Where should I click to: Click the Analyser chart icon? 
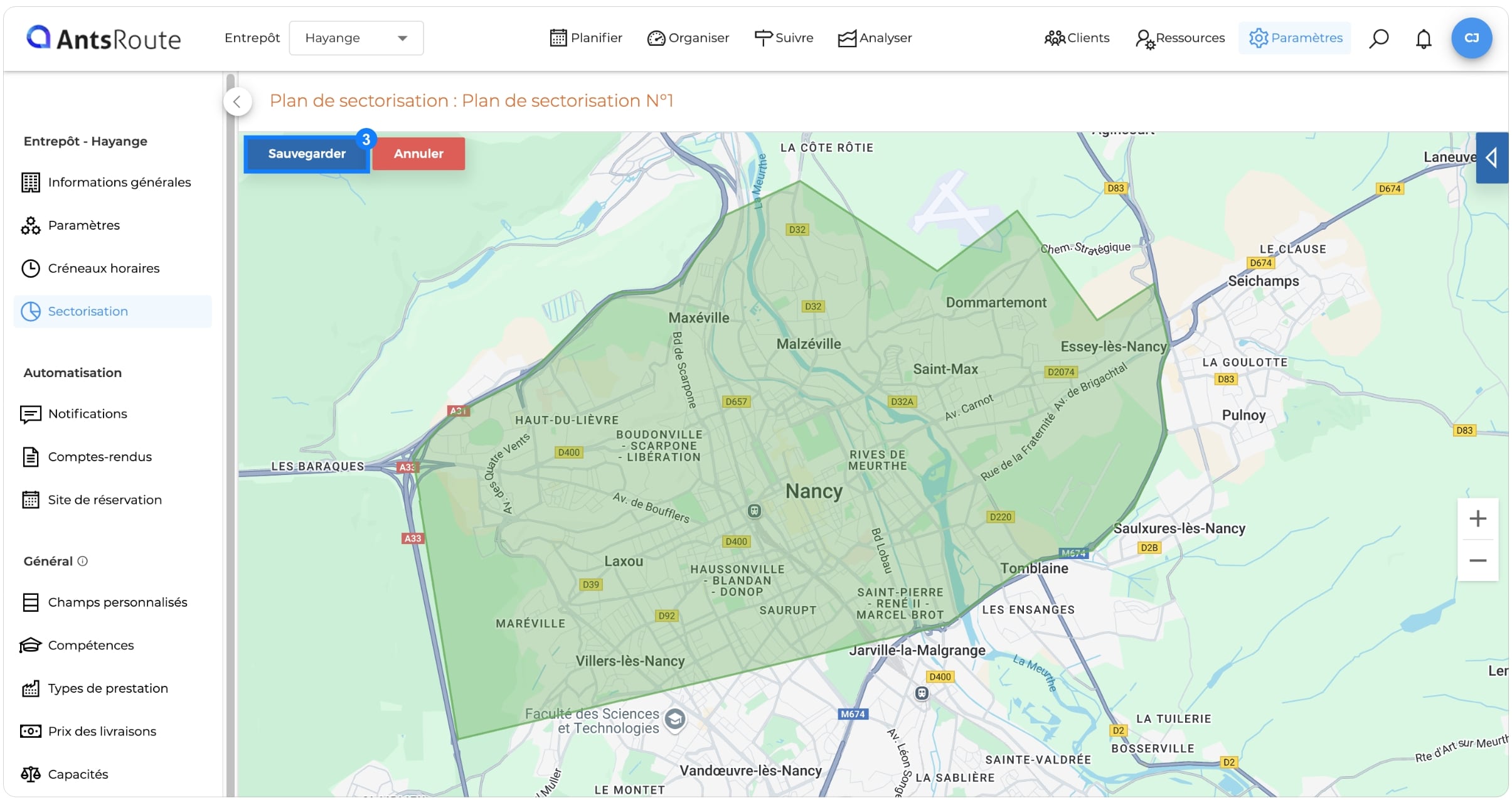847,38
